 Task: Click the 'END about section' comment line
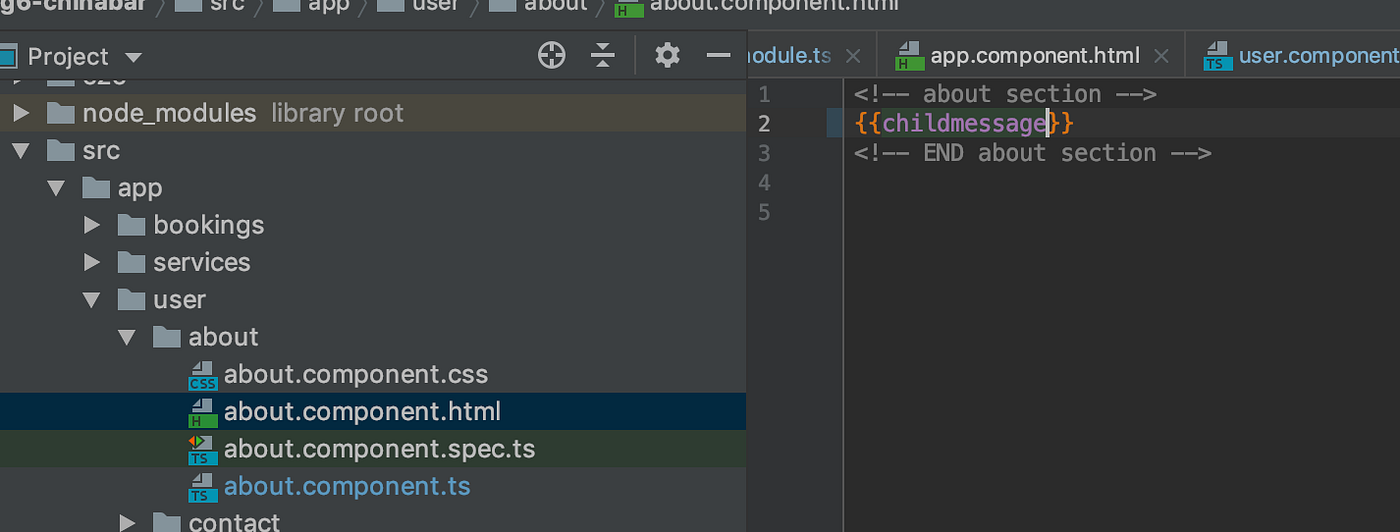click(x=1033, y=153)
